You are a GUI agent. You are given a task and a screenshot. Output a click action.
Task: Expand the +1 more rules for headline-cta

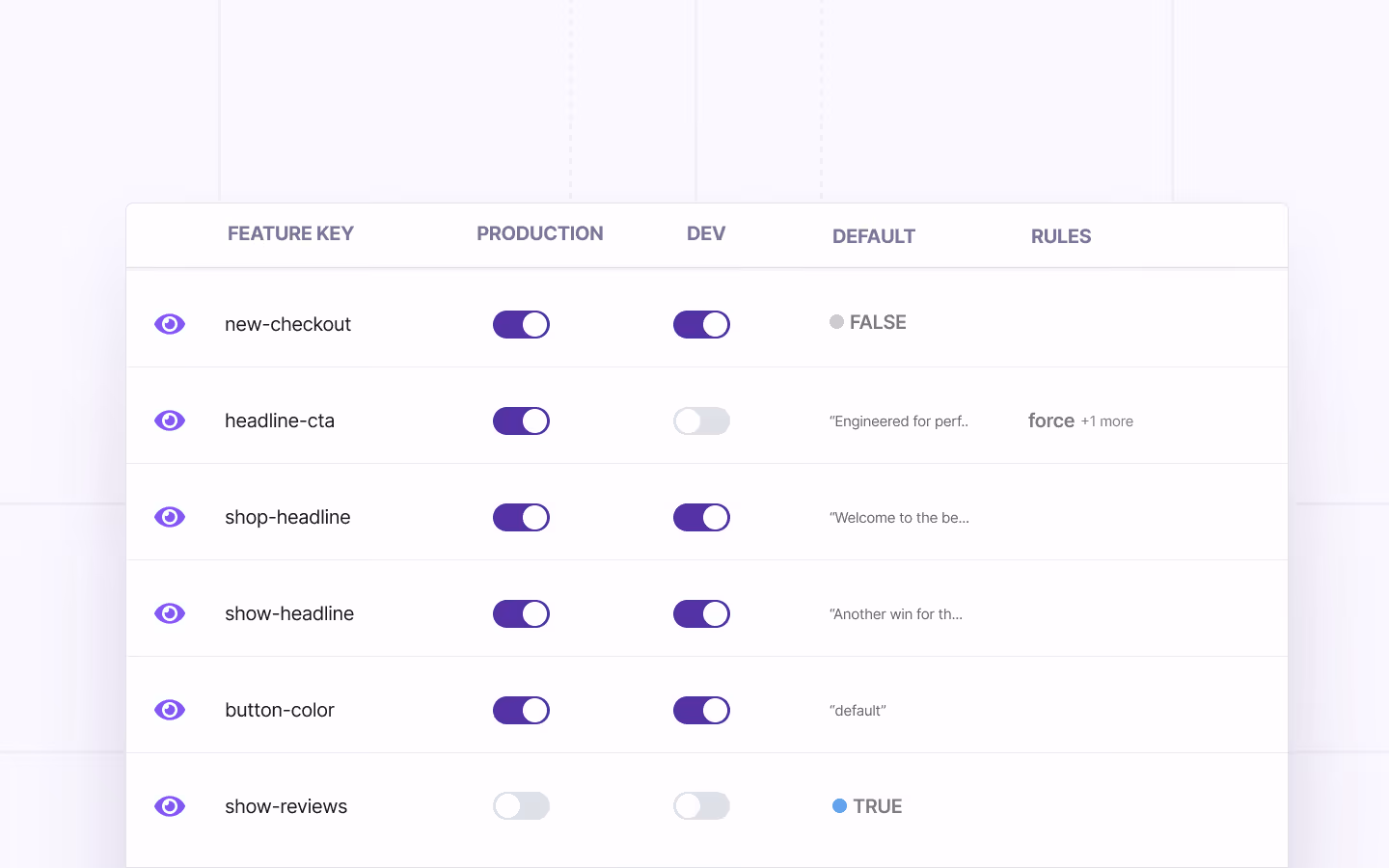(1106, 420)
